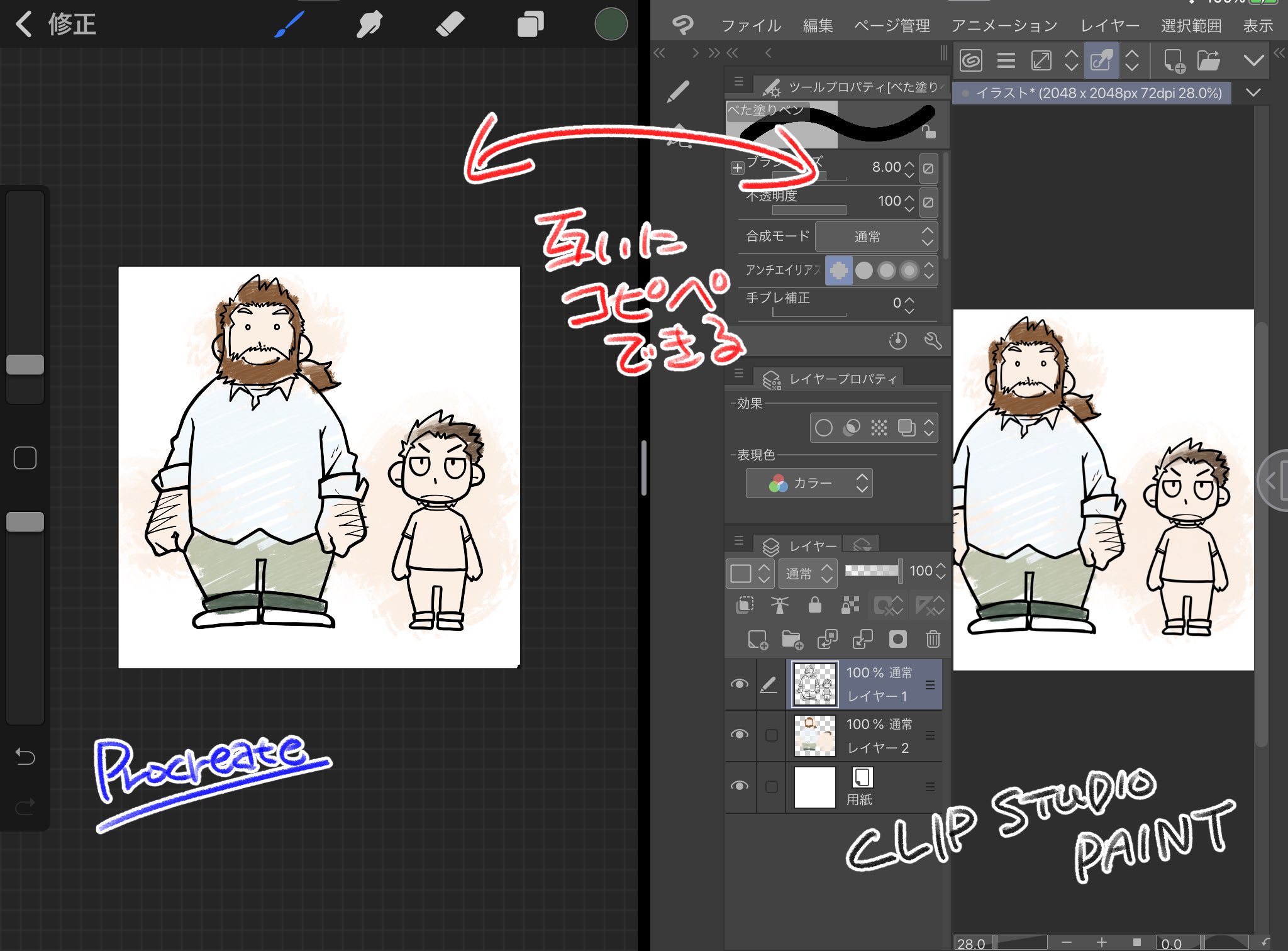Viewport: 1288px width, 951px height.
Task: Tap the Procreate redo arrow
Action: click(x=25, y=806)
